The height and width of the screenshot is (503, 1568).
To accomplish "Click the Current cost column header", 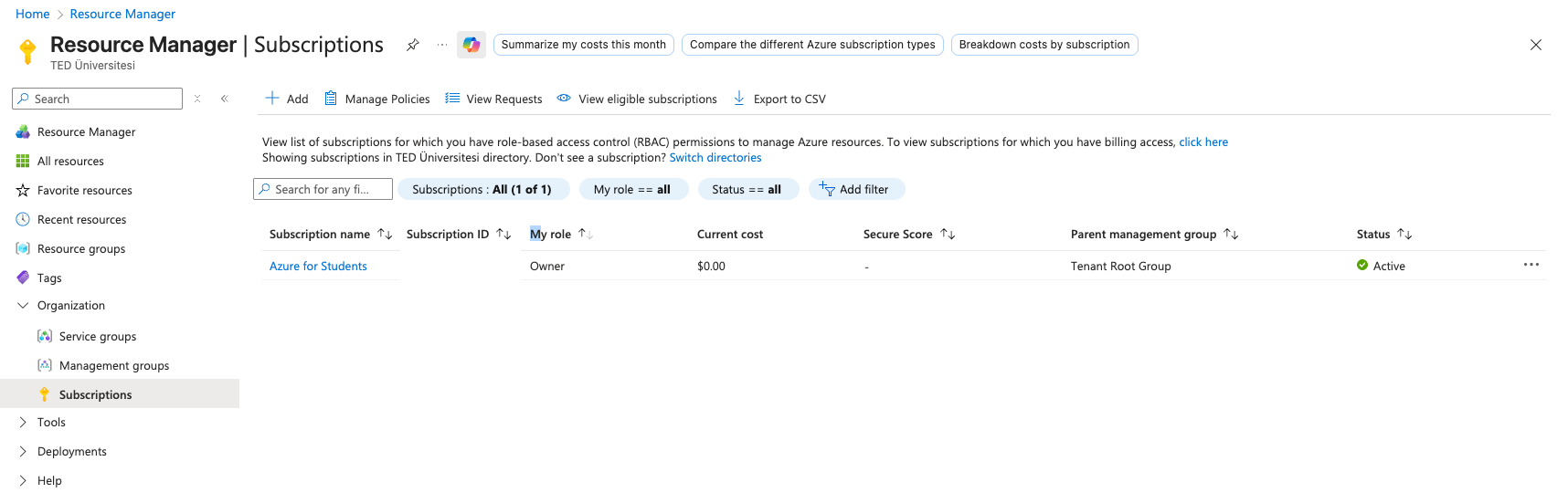I will [730, 235].
